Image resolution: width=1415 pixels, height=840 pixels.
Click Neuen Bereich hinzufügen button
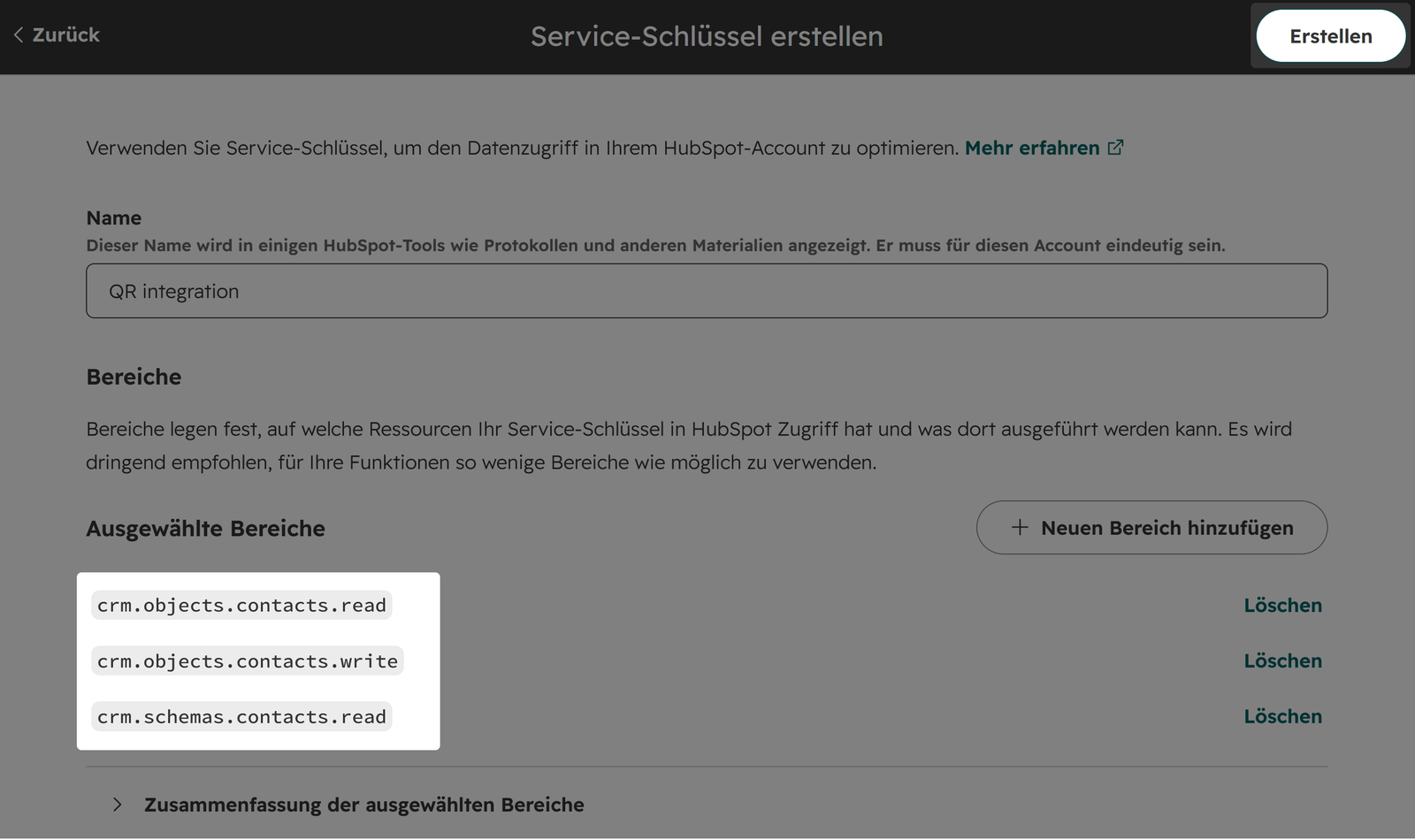click(1151, 528)
